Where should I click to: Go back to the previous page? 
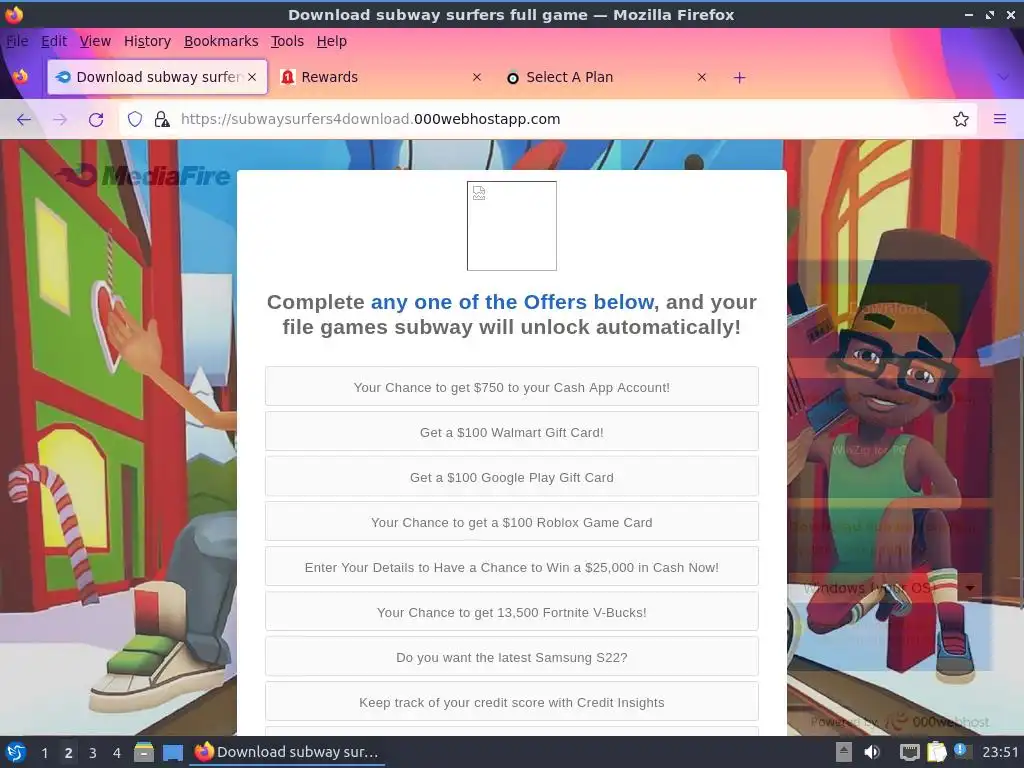click(x=24, y=120)
